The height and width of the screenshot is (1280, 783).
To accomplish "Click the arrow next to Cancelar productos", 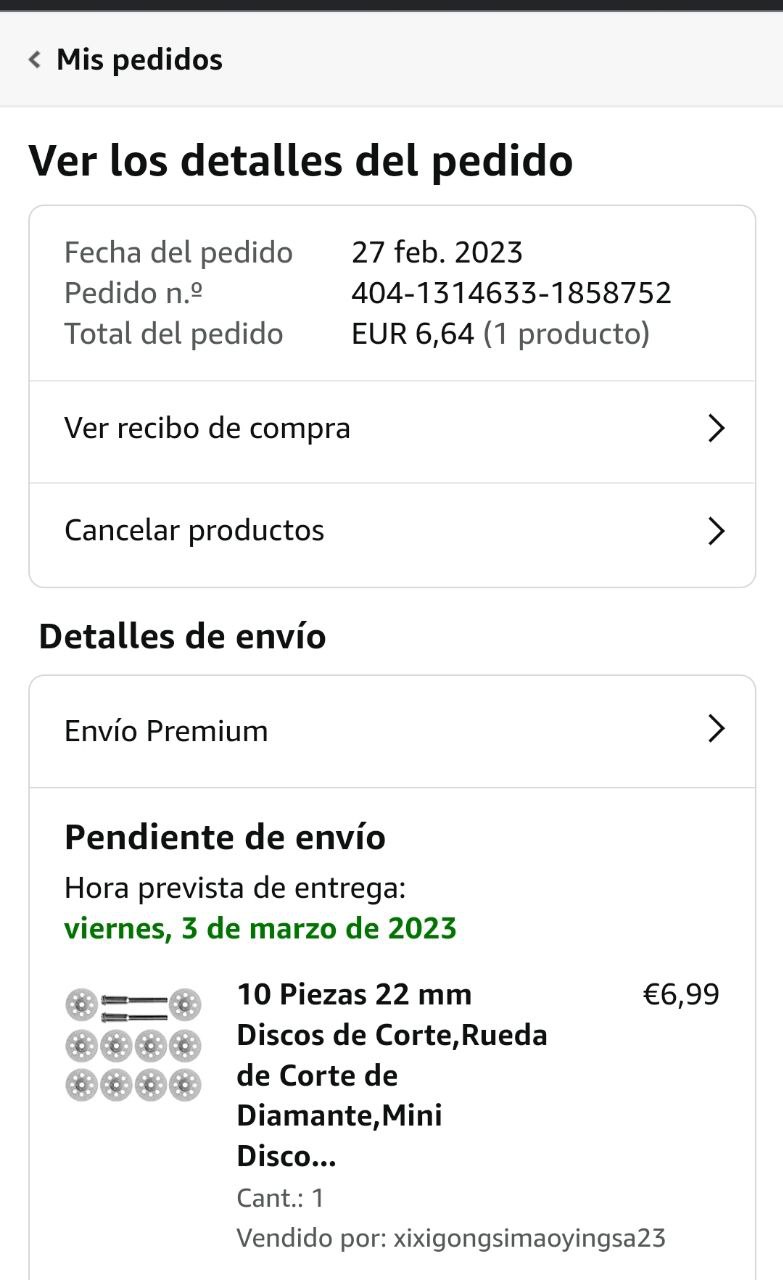I will coord(715,530).
